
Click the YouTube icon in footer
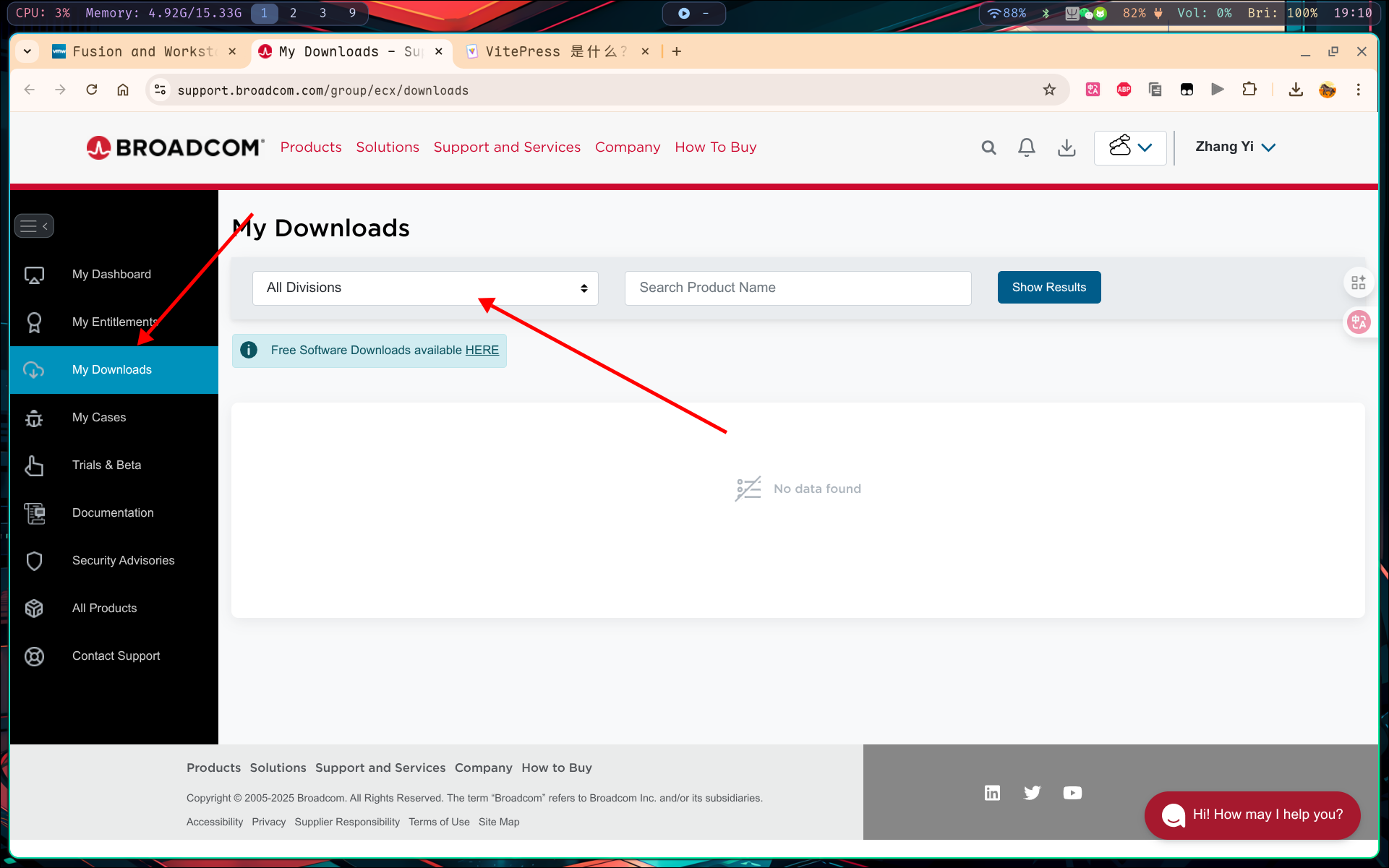pos(1072,793)
